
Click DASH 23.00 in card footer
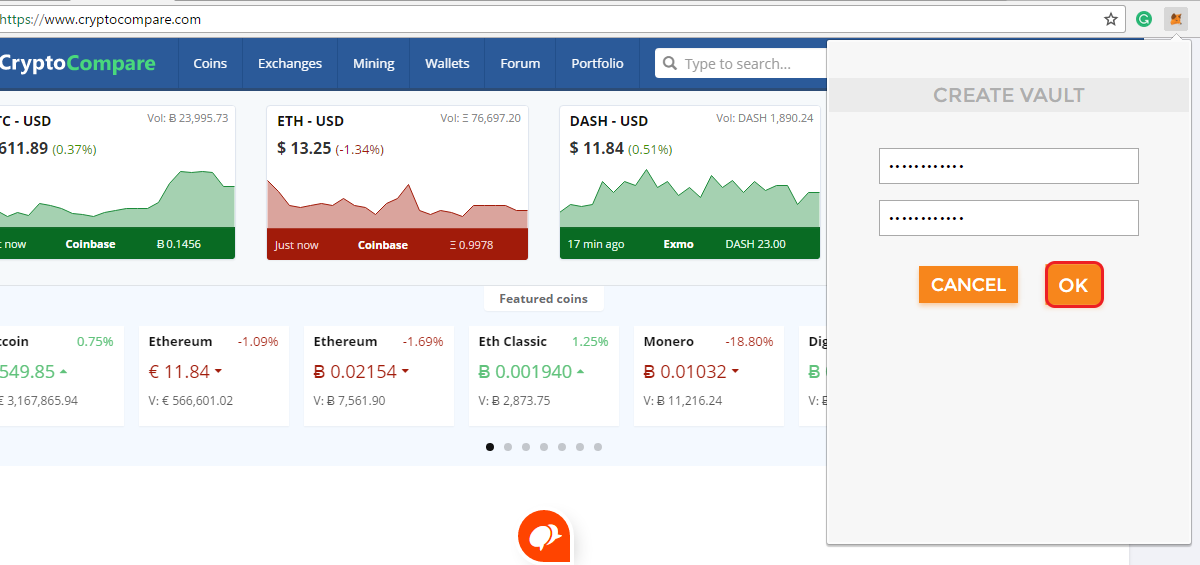click(x=755, y=244)
